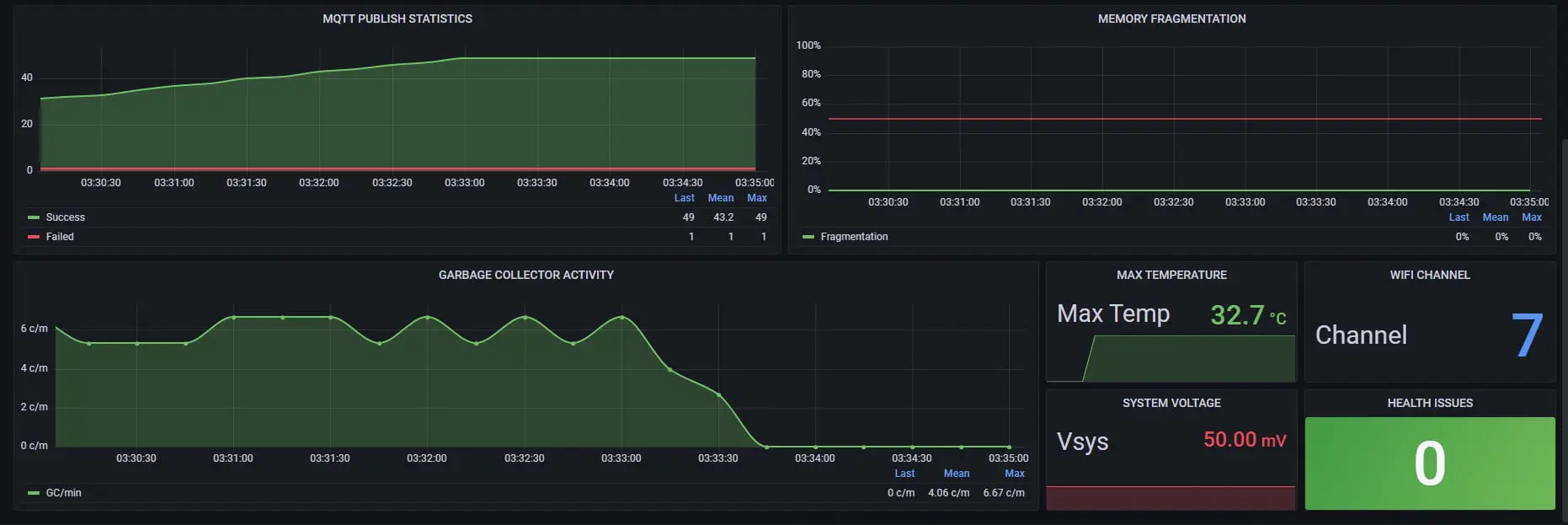The height and width of the screenshot is (525, 1568).
Task: Click the 32.7 °C max temperature value
Action: pos(1248,315)
